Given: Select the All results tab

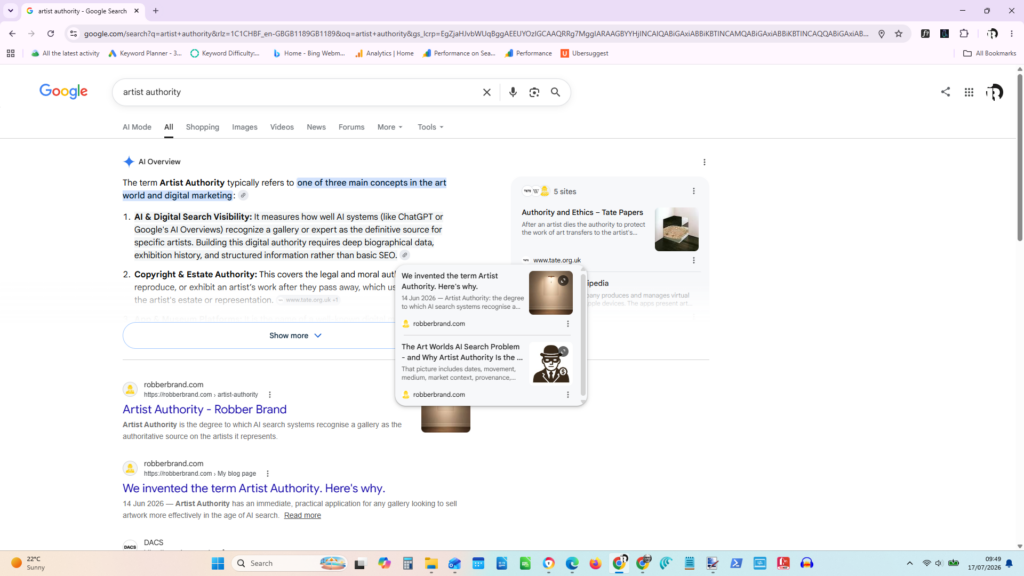Looking at the screenshot, I should pyautogui.click(x=168, y=127).
